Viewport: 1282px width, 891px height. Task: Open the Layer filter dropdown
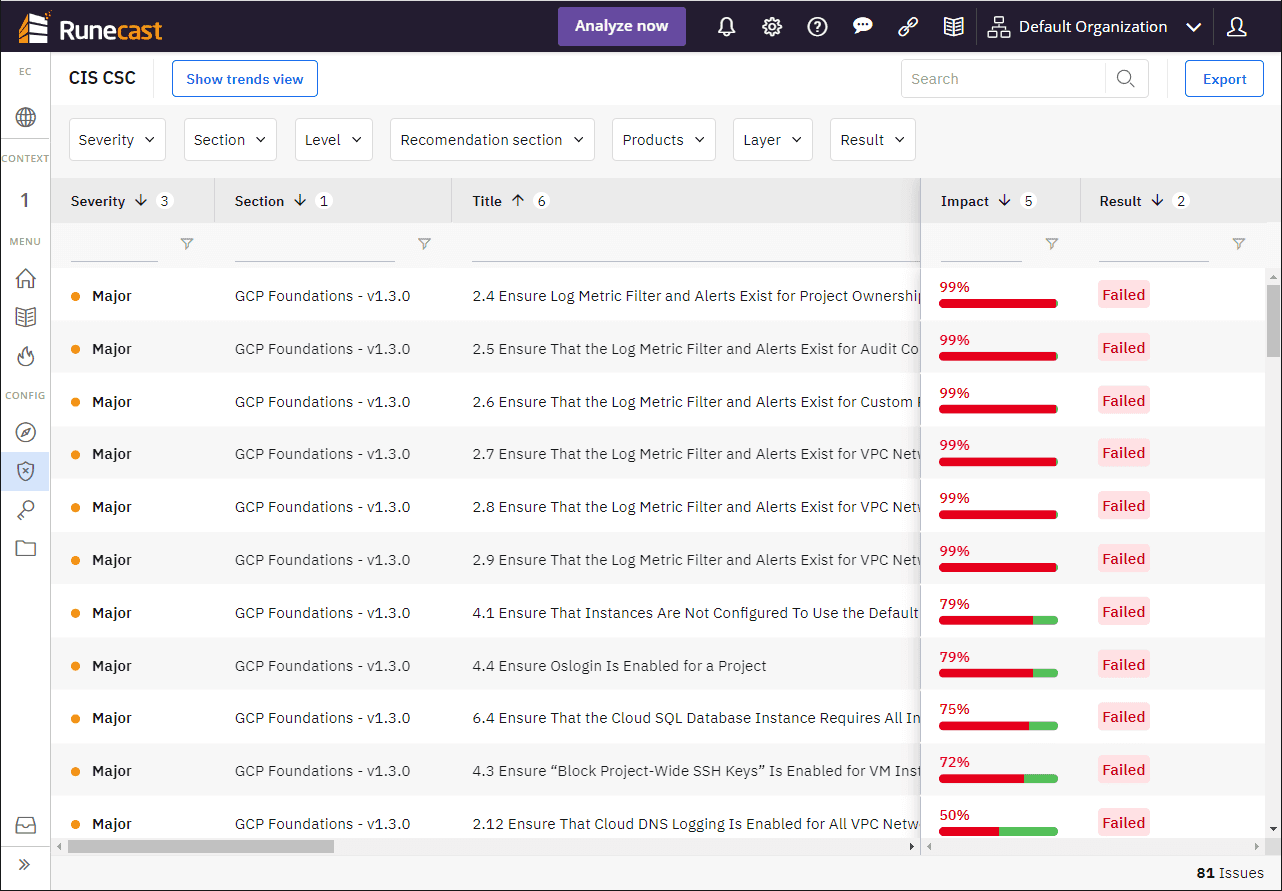tap(773, 140)
